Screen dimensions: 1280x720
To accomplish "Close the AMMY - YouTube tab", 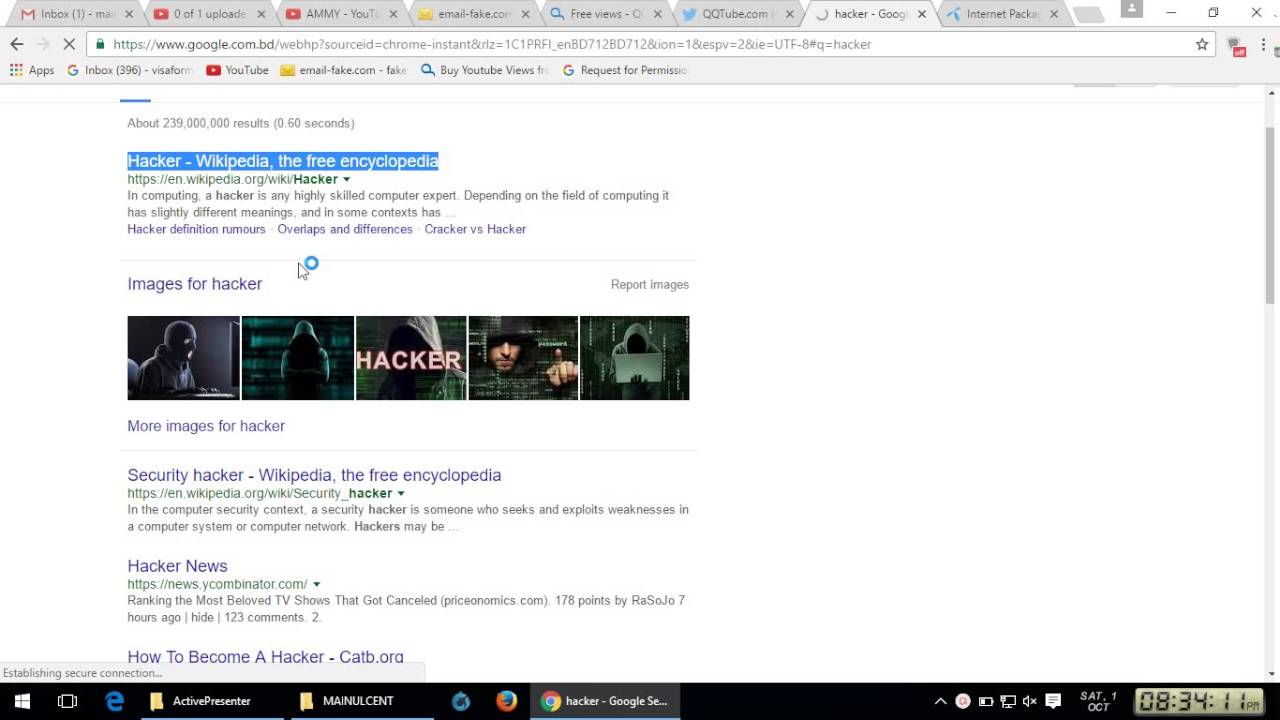I will coord(393,14).
